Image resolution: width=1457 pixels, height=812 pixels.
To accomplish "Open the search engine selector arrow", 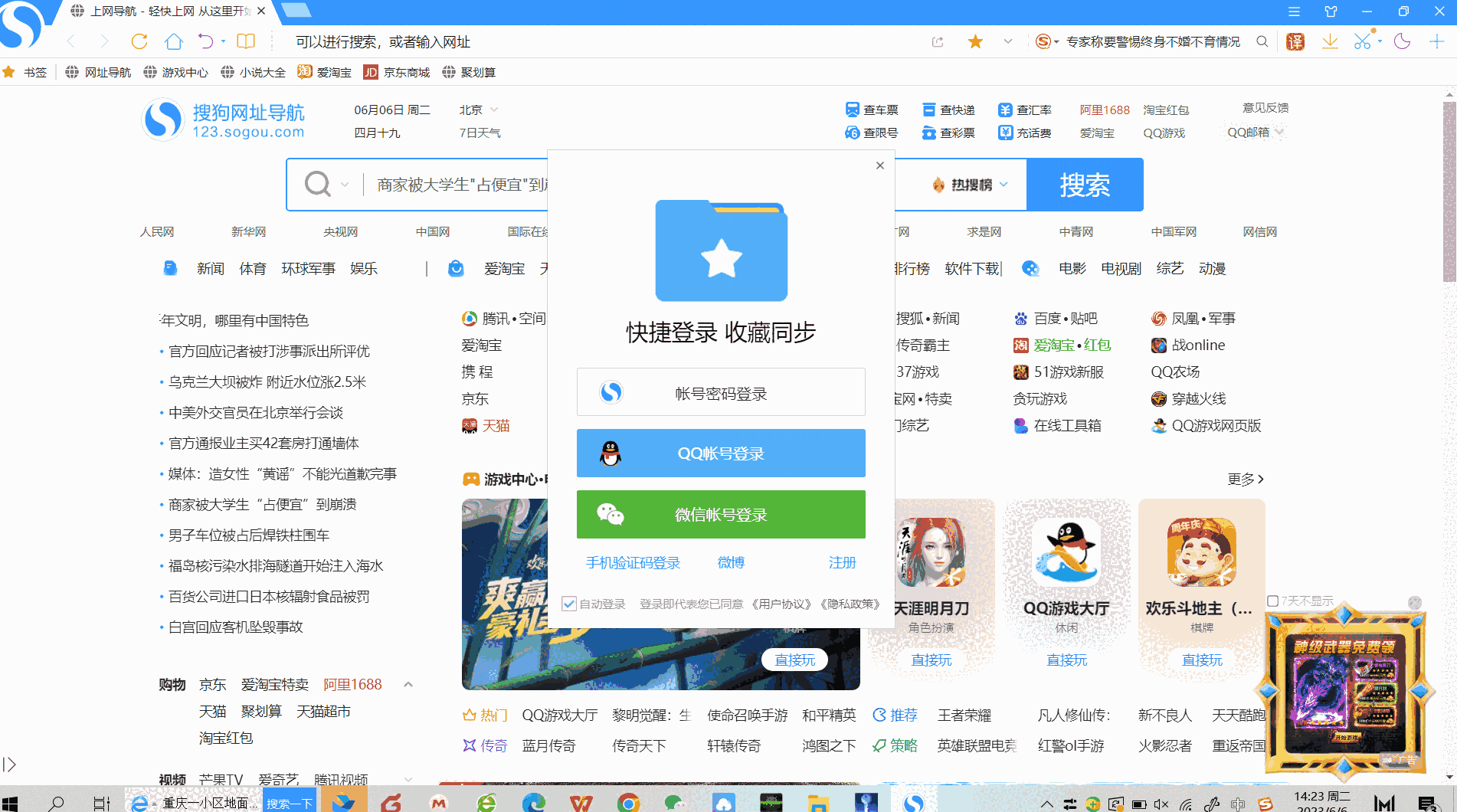I will click(x=345, y=185).
